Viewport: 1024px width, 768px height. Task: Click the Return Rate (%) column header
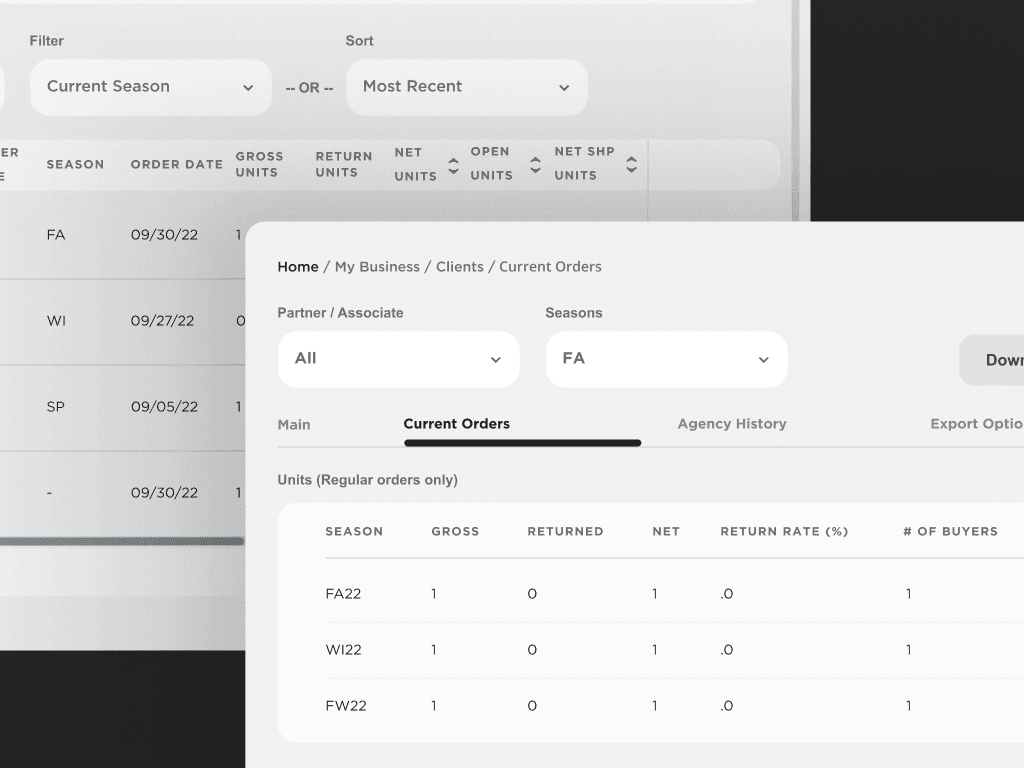tap(784, 531)
